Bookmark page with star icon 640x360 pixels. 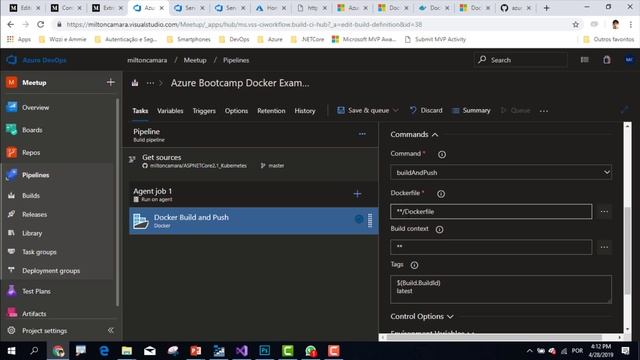576,24
